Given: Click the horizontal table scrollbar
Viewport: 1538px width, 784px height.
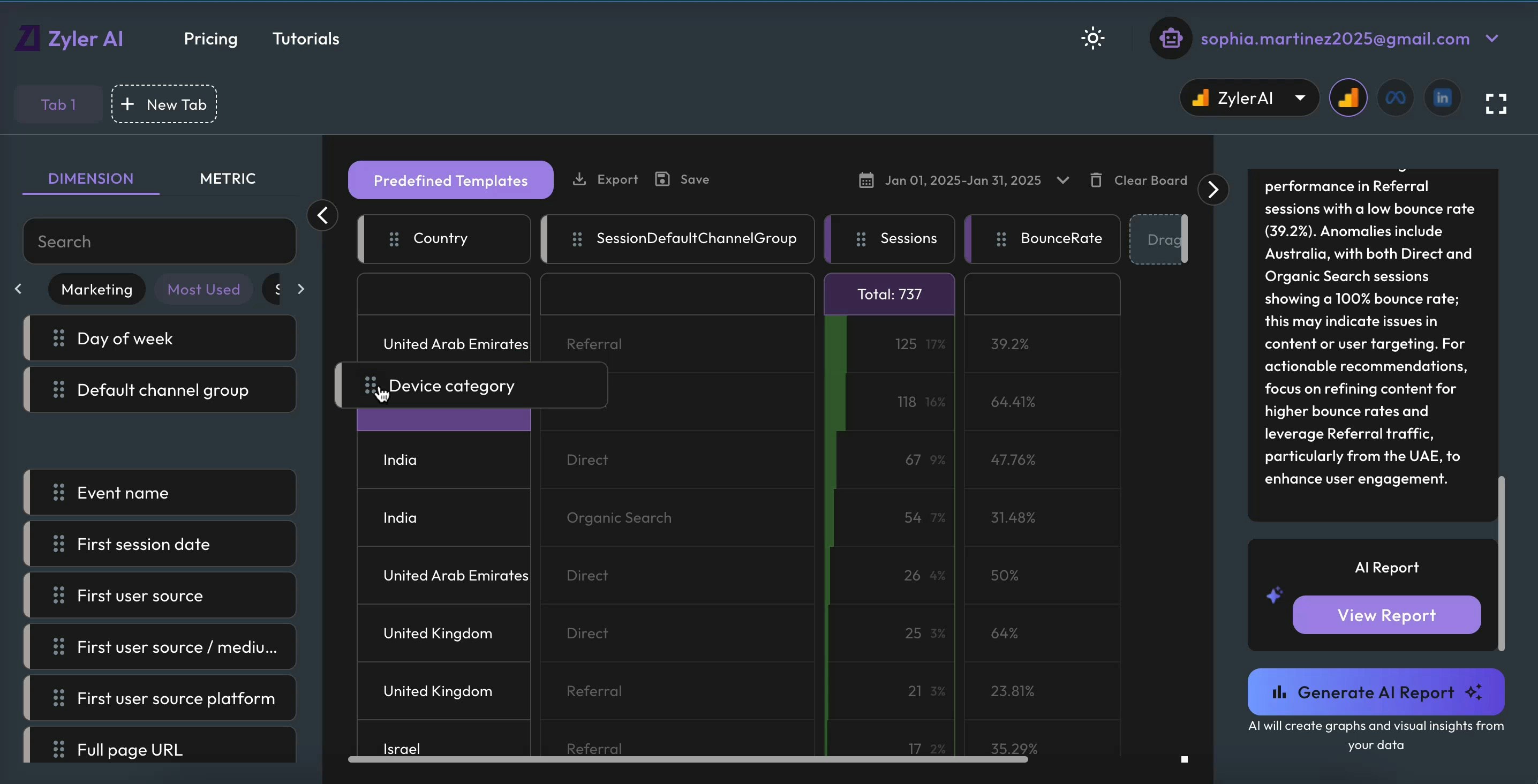Looking at the screenshot, I should coord(687,759).
